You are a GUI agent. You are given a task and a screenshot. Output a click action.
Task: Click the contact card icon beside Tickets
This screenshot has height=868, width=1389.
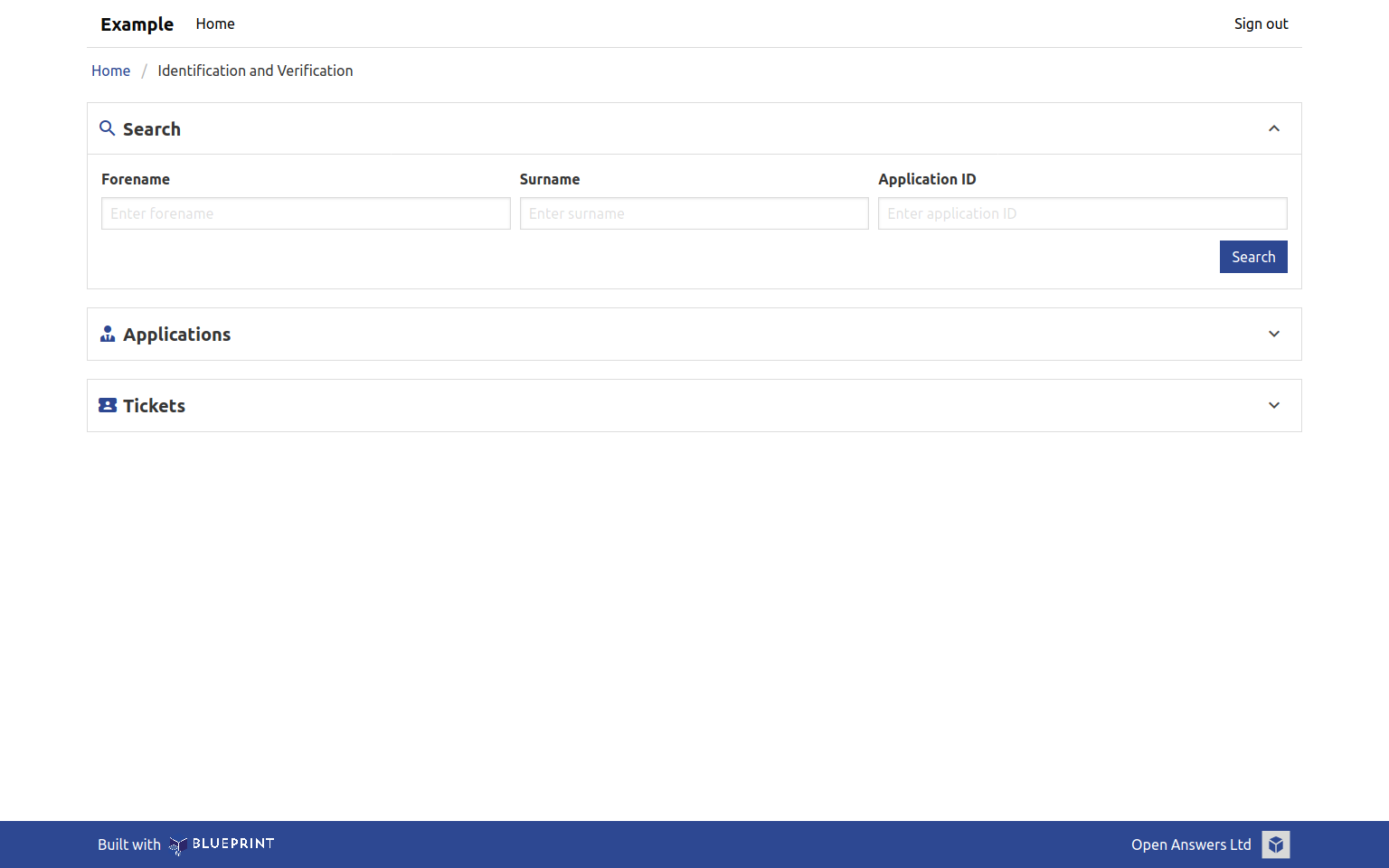pos(108,405)
